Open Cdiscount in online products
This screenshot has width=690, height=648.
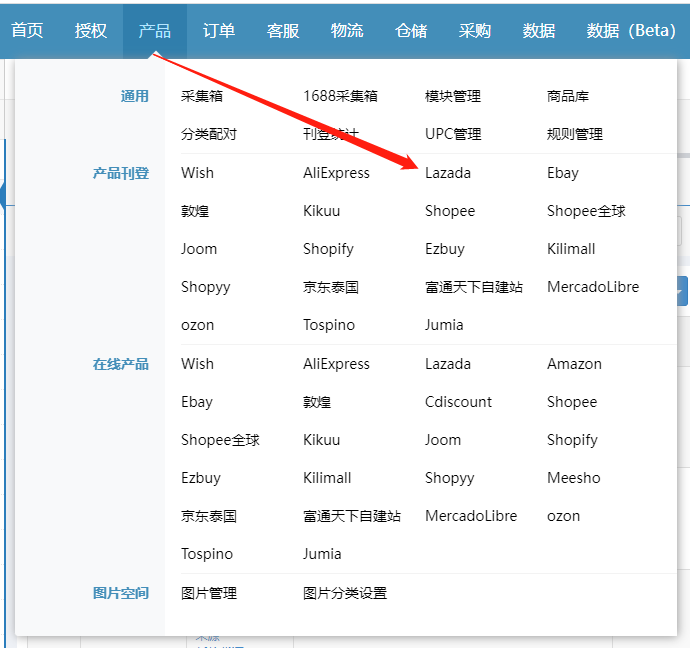point(458,402)
